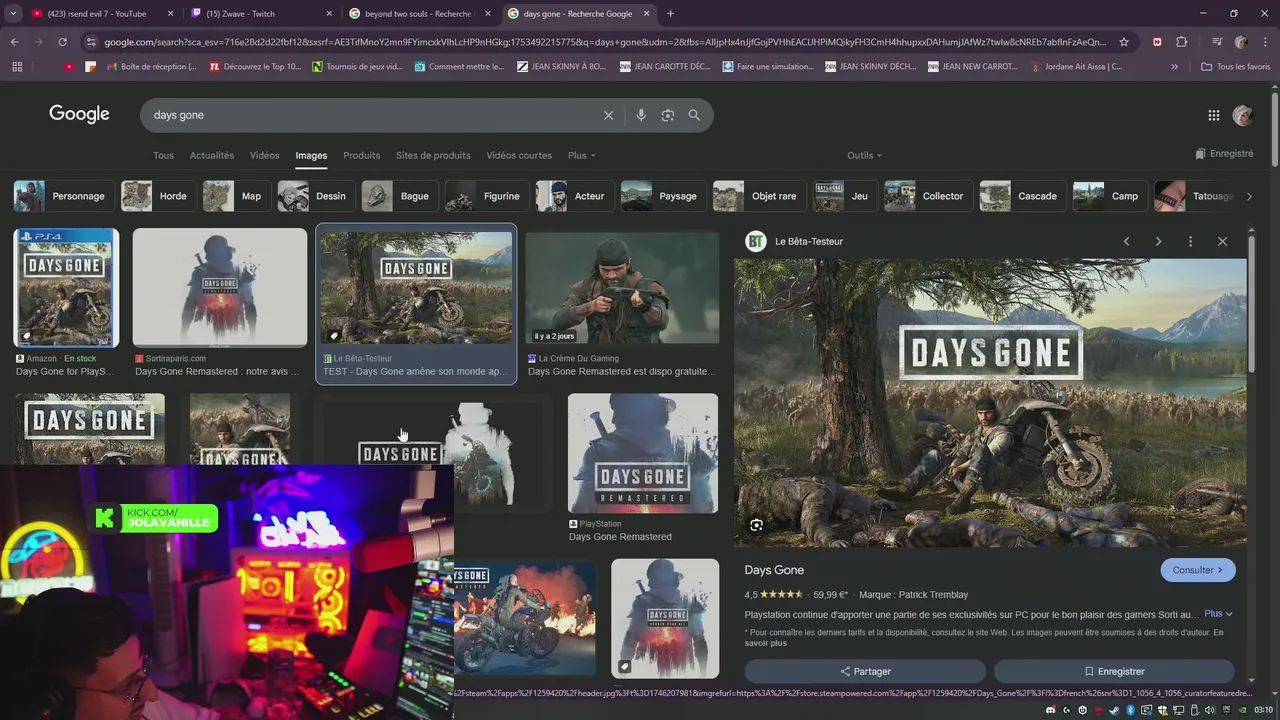Click the magnifier search icon
The image size is (1280, 720).
[694, 115]
